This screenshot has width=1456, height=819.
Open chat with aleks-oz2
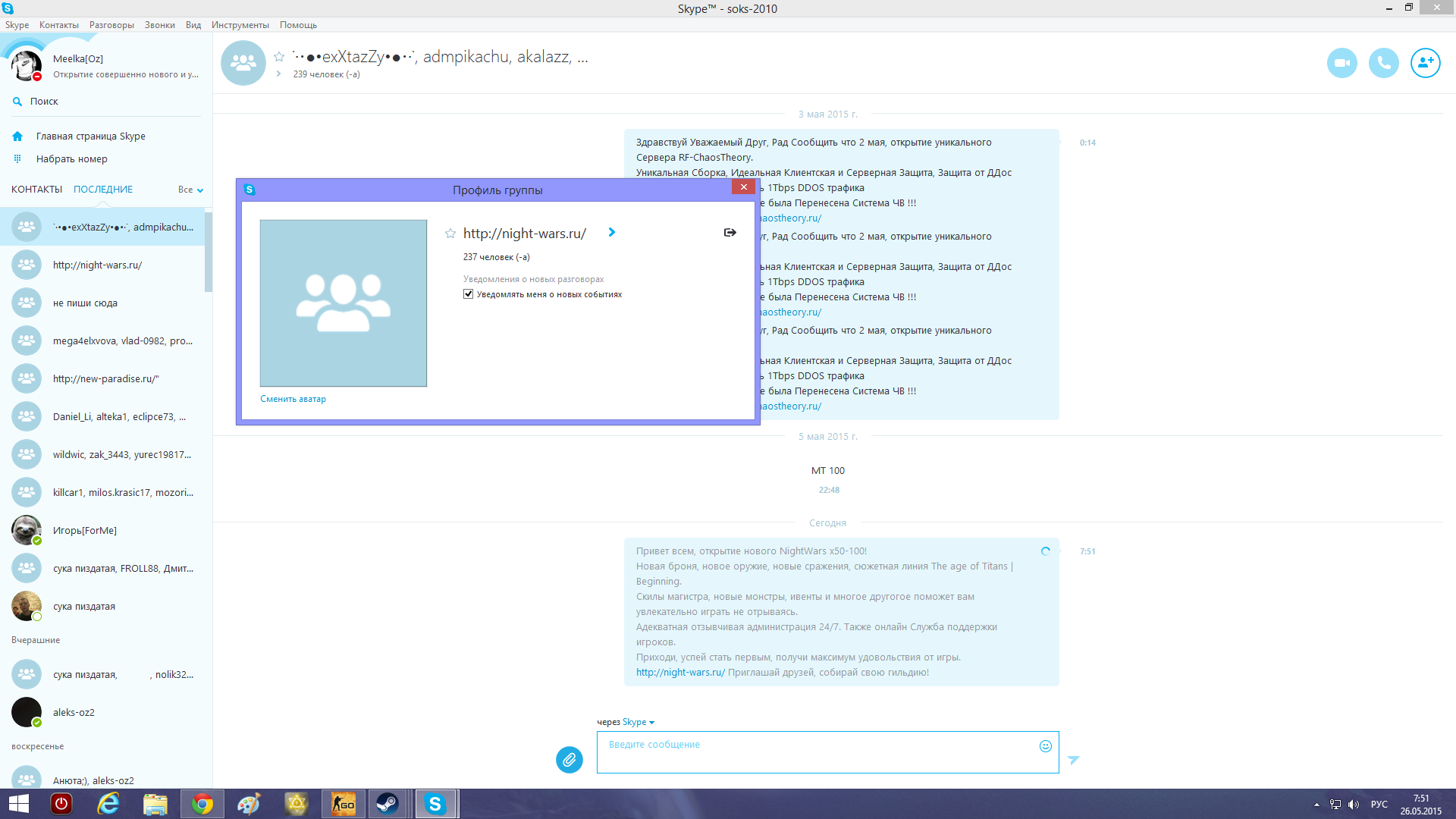(102, 713)
